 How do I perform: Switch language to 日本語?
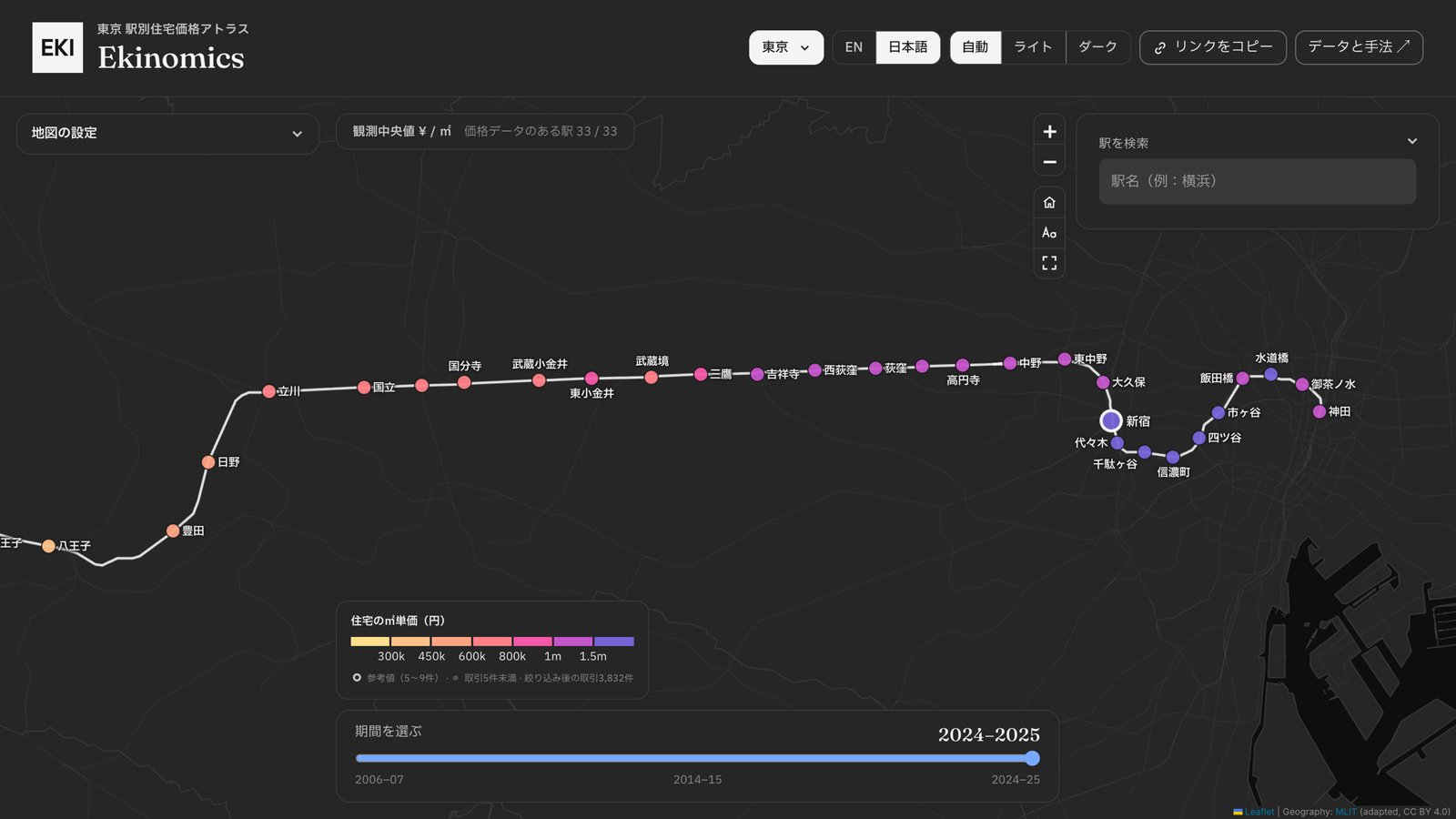coord(908,47)
